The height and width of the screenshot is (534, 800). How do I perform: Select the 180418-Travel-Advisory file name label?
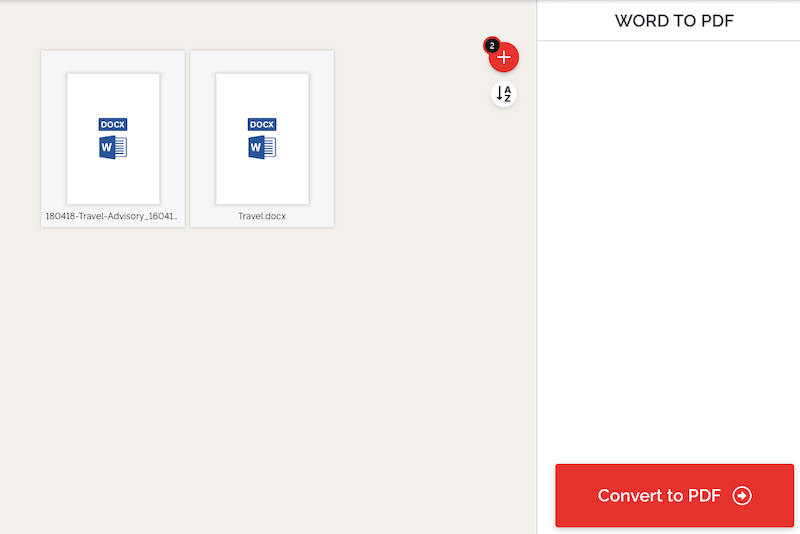112,216
